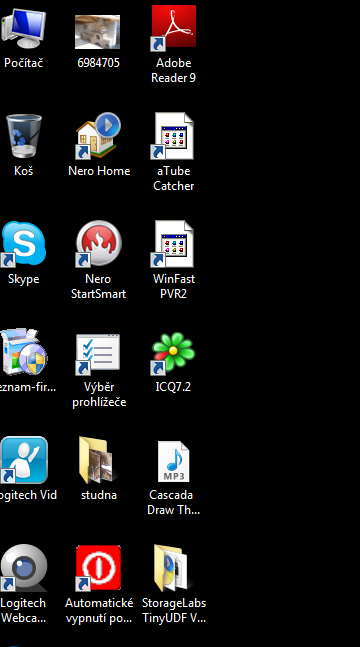The image size is (360, 647).
Task: Click the 'Výběr prohlížeče' text label
Action: pos(99,394)
